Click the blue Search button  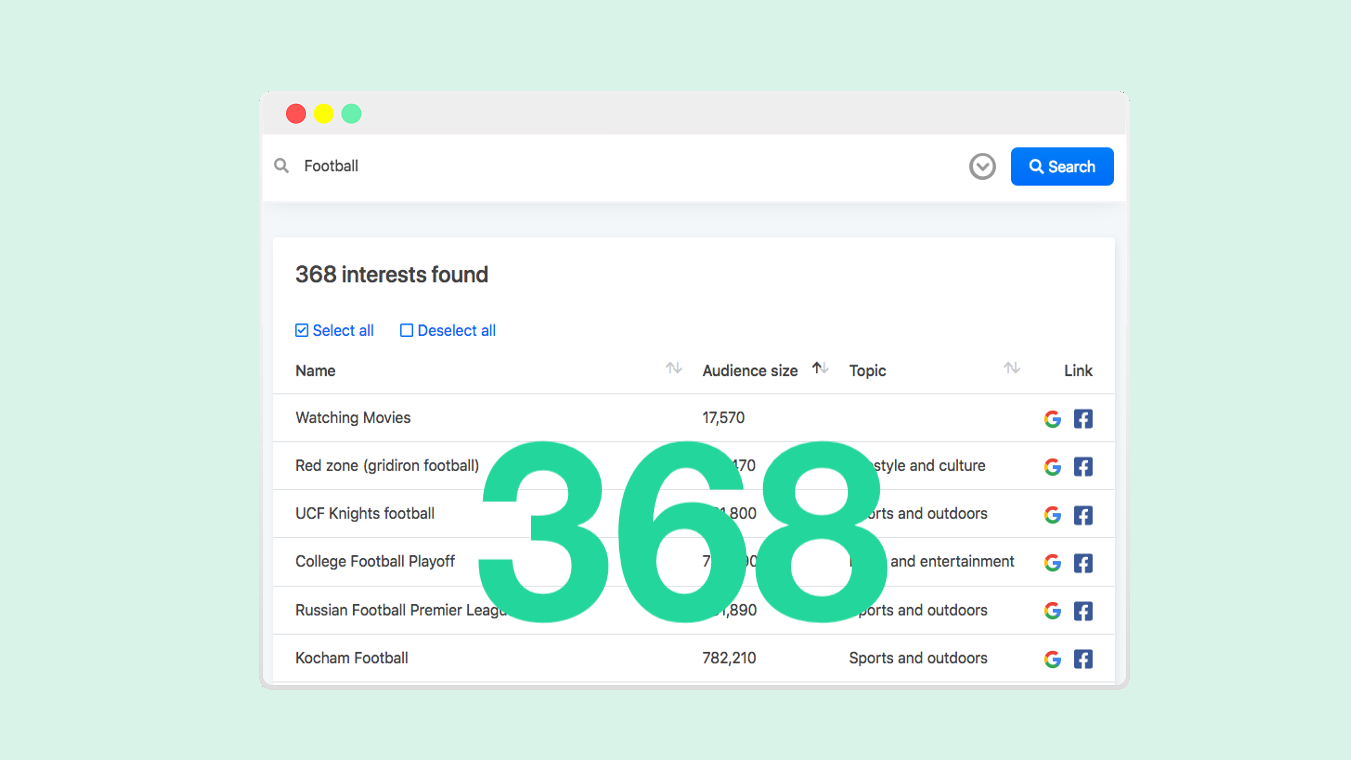click(1062, 167)
